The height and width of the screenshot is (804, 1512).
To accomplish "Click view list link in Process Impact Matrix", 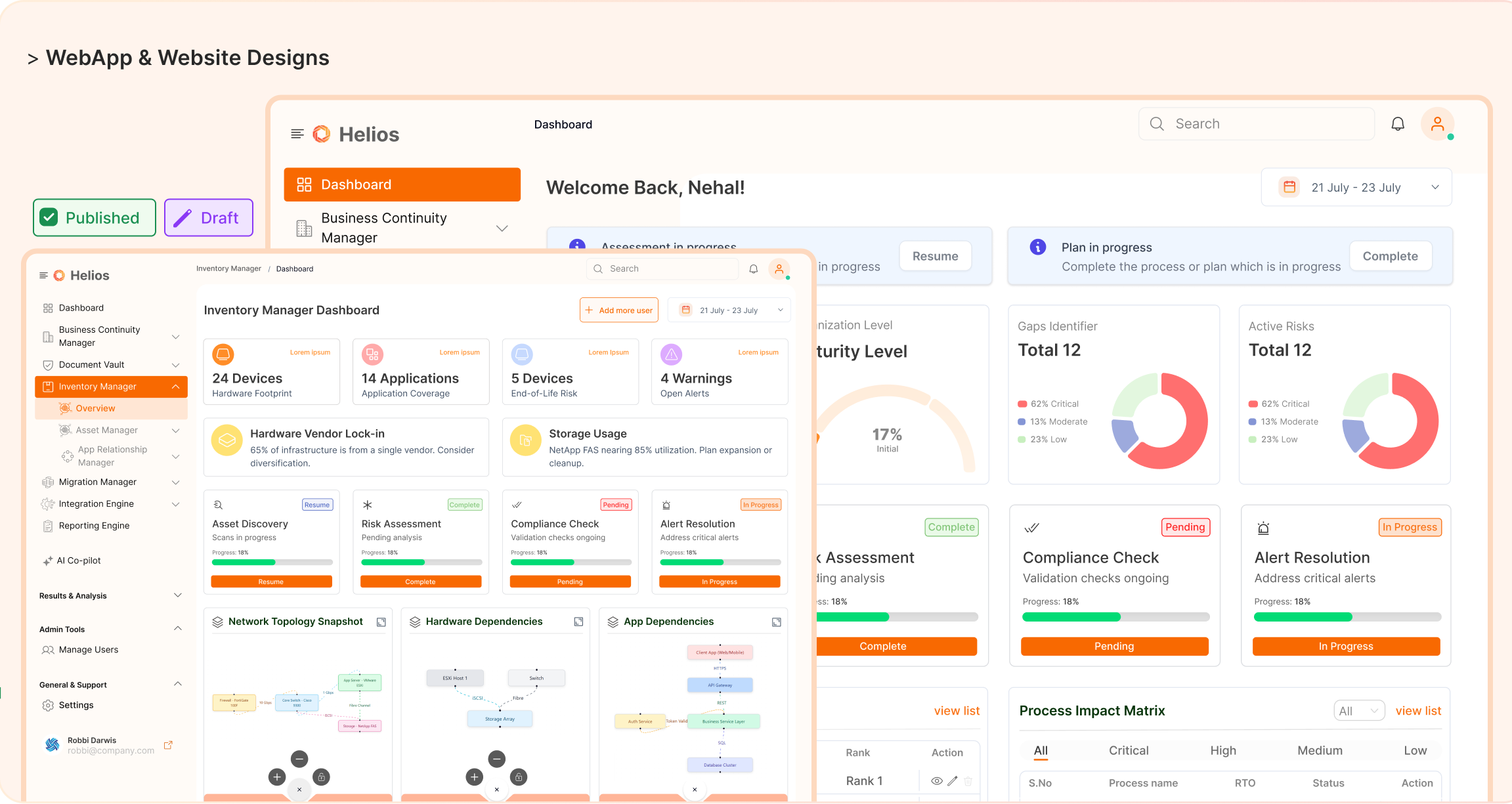I will 1418,711.
